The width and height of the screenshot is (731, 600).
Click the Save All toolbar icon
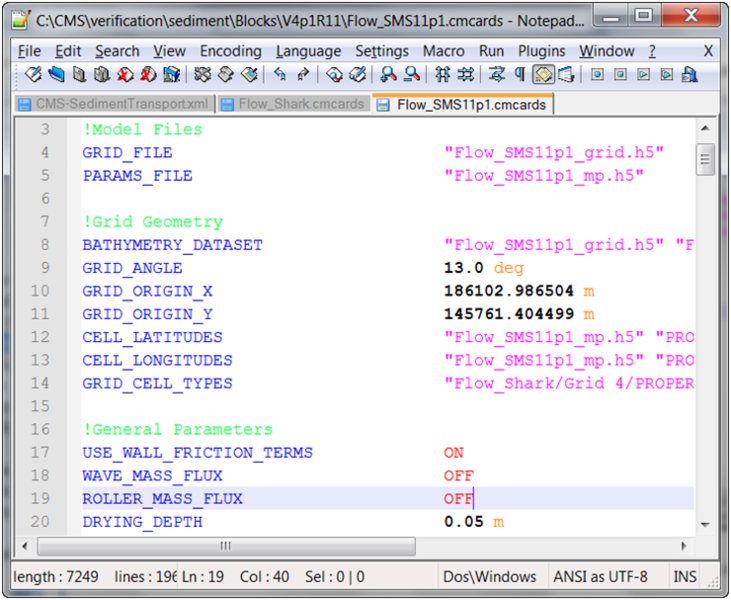102,74
